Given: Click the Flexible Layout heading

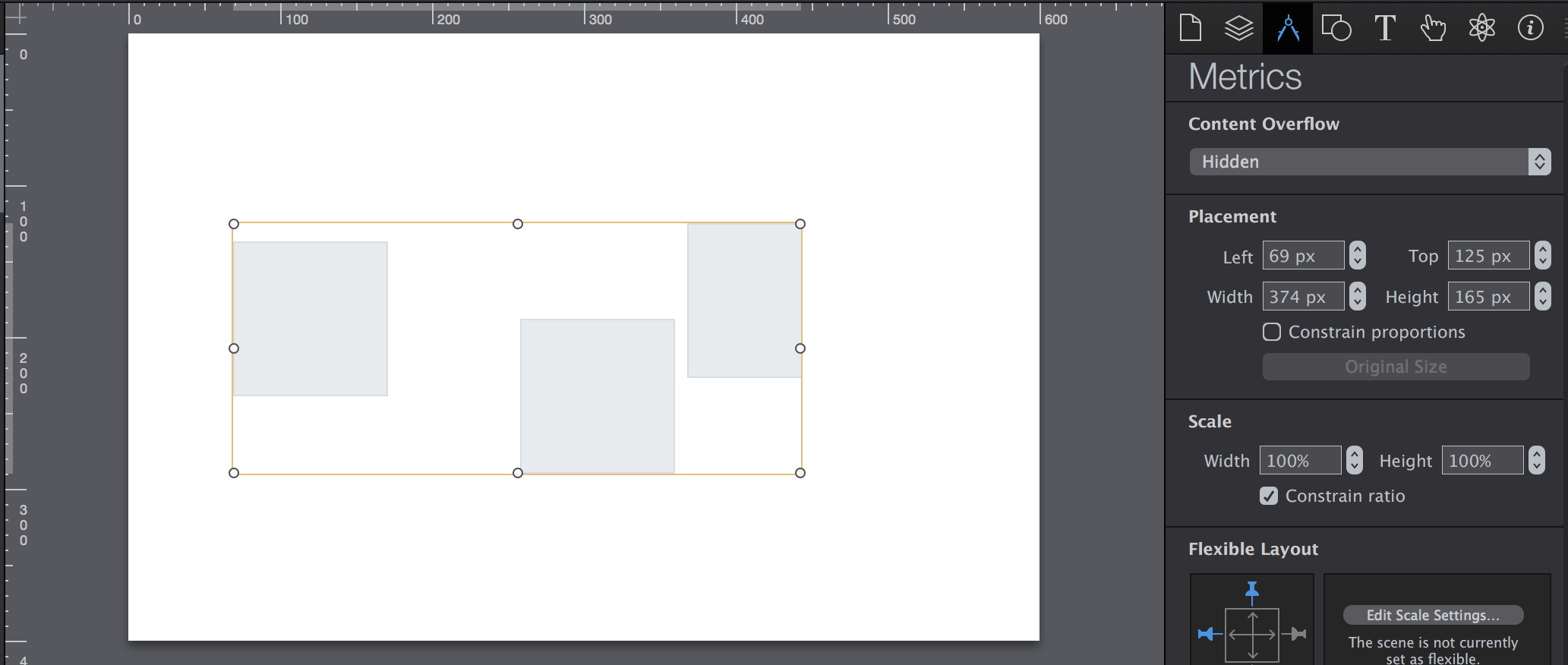Looking at the screenshot, I should coord(1253,549).
